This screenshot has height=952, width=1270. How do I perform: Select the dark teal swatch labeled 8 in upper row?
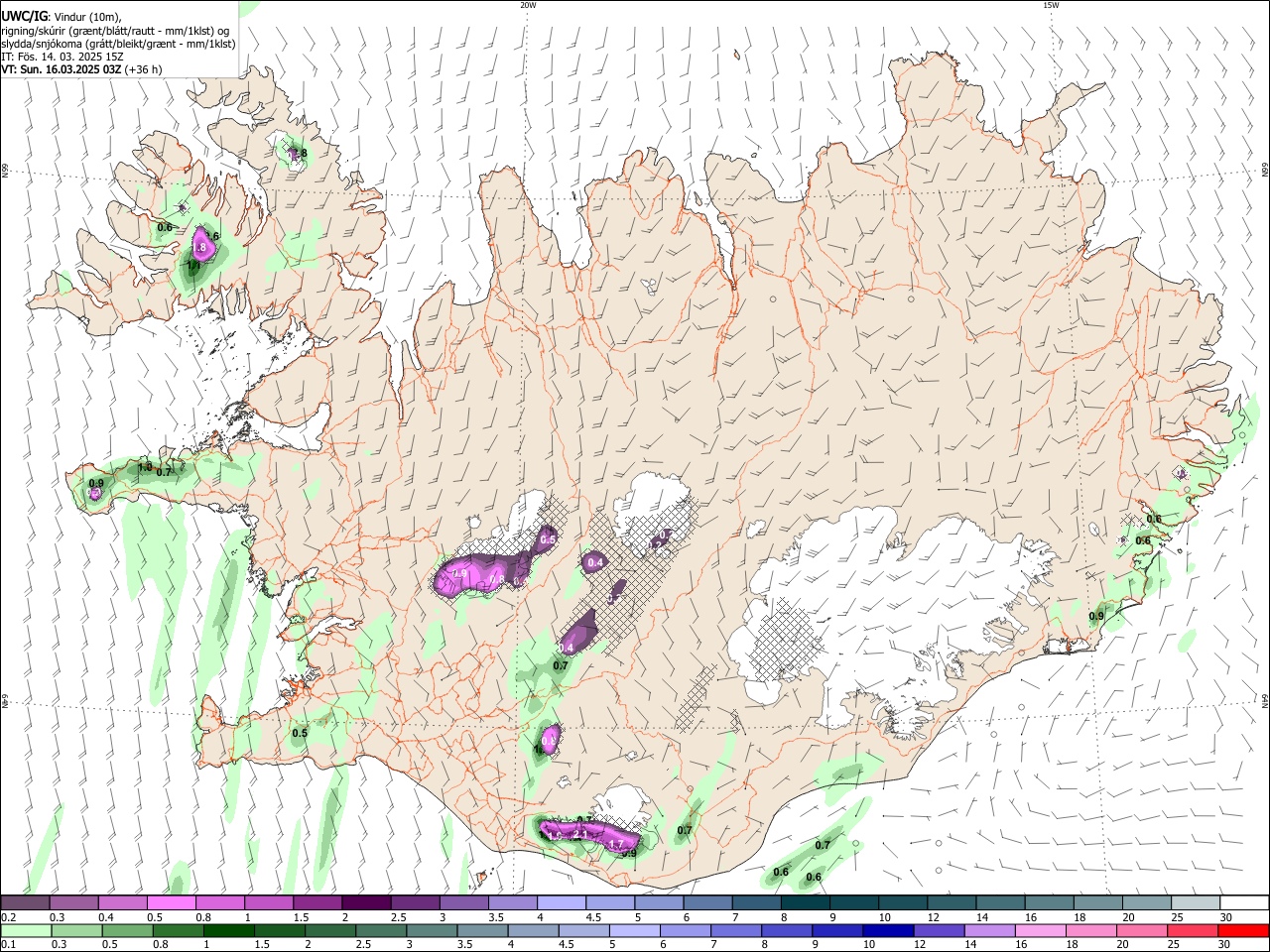tap(805, 902)
